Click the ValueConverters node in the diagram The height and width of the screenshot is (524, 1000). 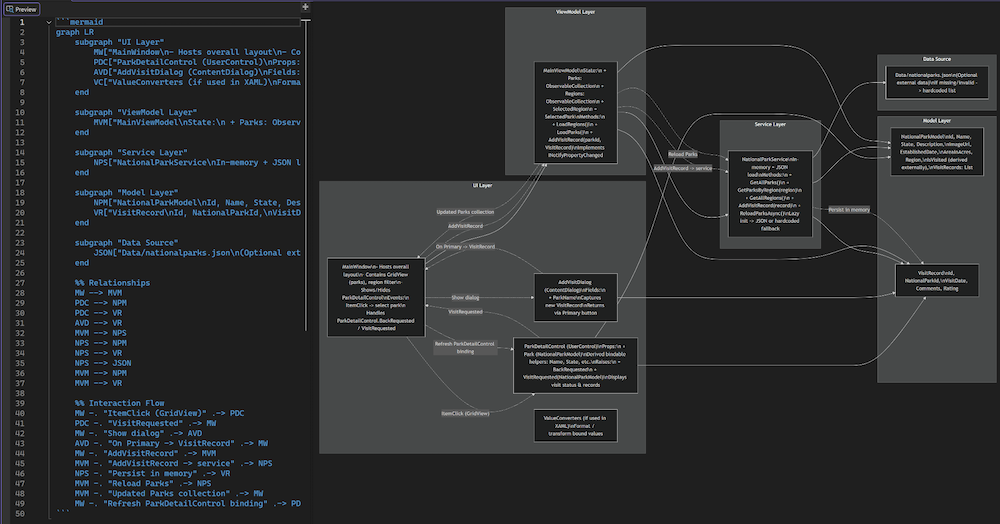pos(575,426)
